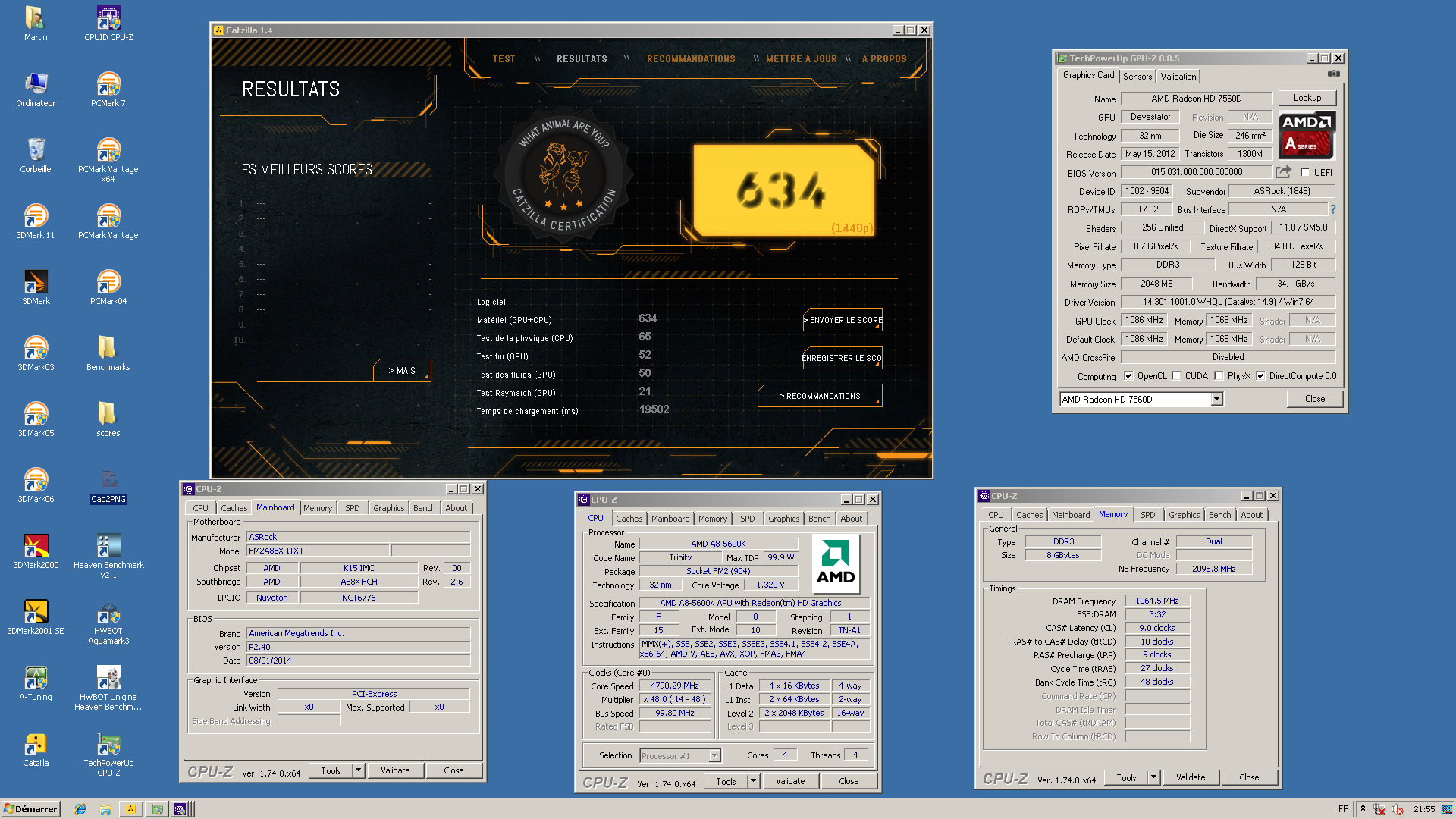Open the Catzilla desktop shortcut
The width and height of the screenshot is (1456, 819).
36,749
